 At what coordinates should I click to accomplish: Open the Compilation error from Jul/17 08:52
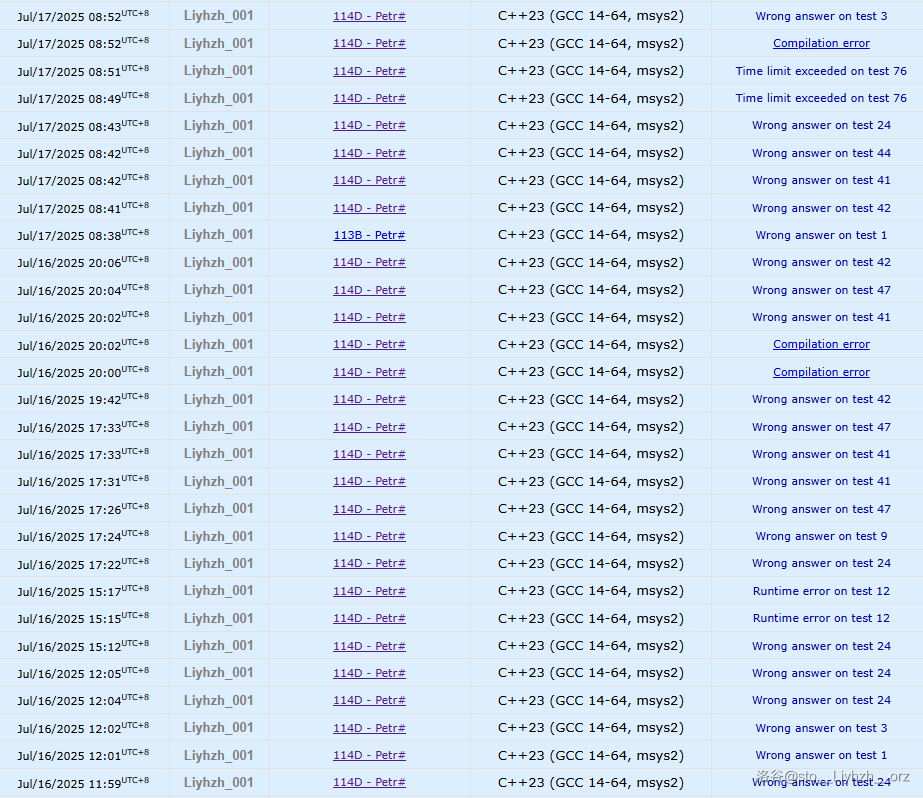pos(821,43)
